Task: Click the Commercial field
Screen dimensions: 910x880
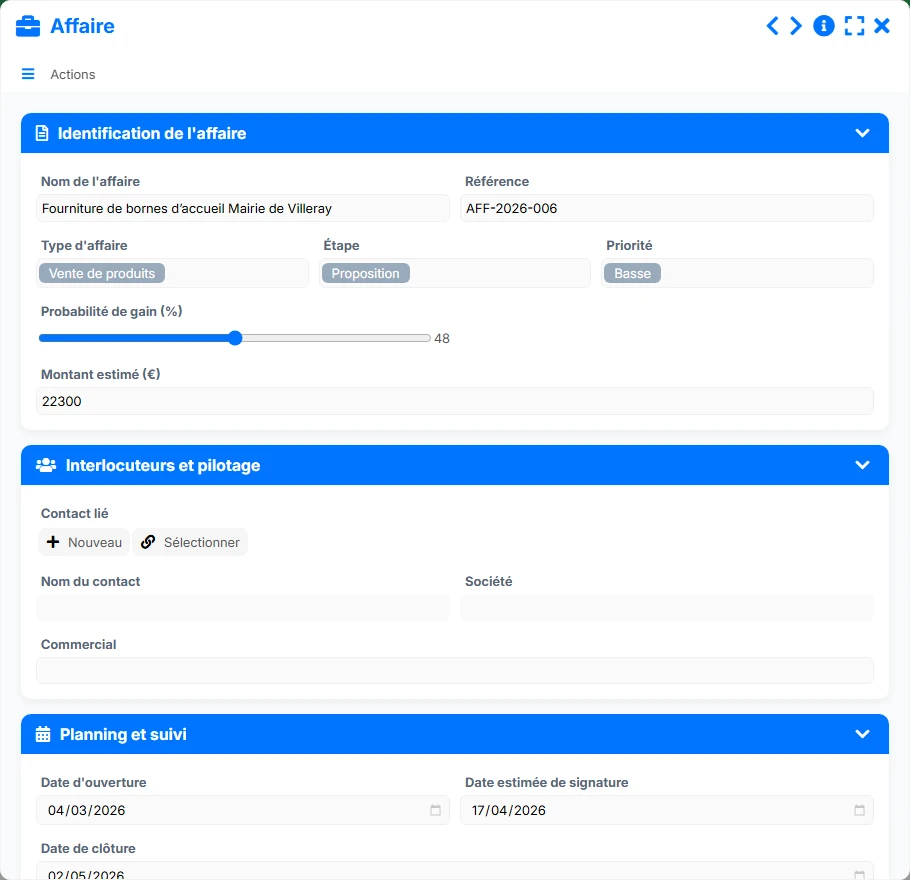Action: [455, 670]
